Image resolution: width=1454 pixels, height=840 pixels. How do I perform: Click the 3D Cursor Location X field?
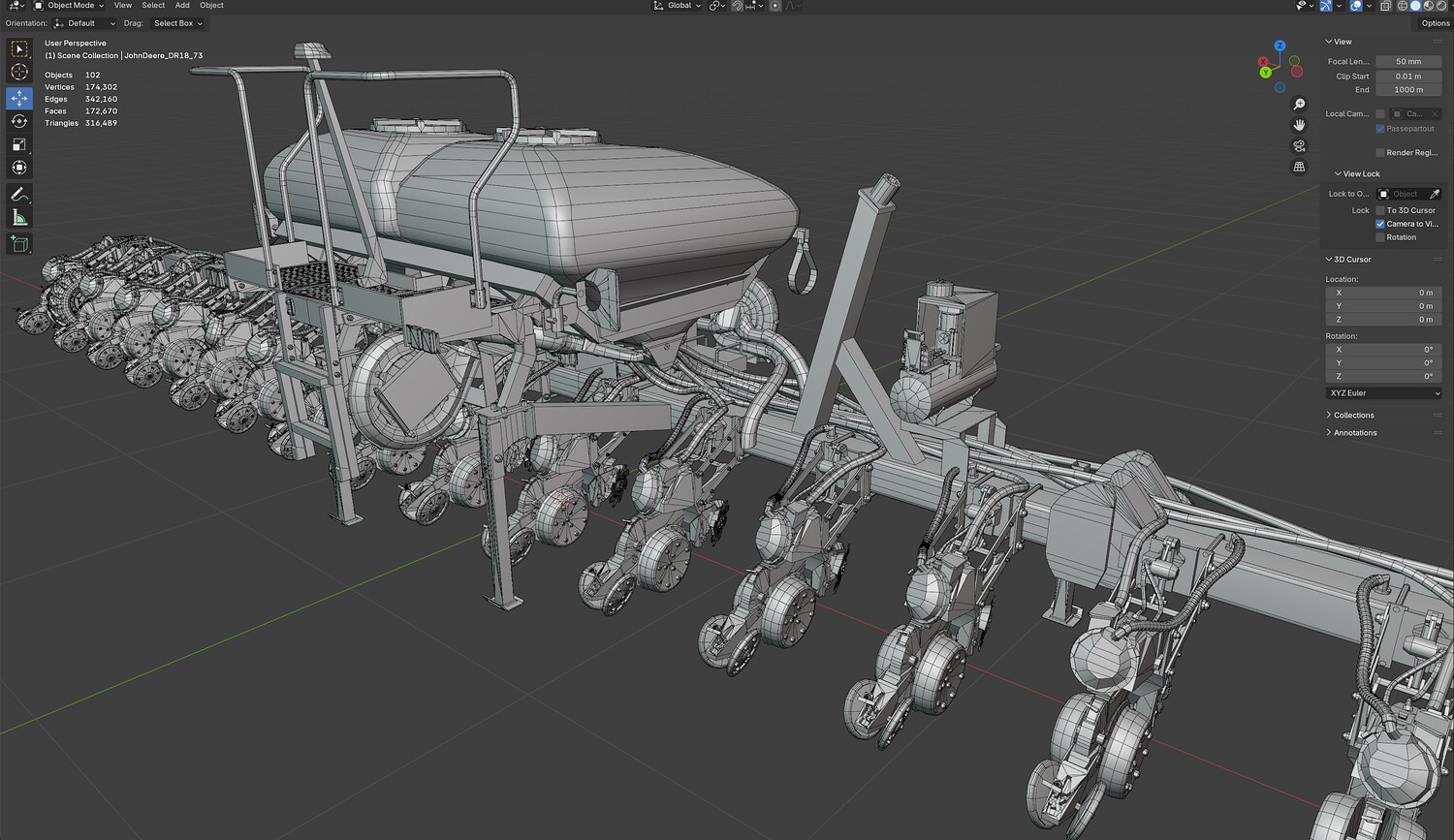tap(1383, 293)
